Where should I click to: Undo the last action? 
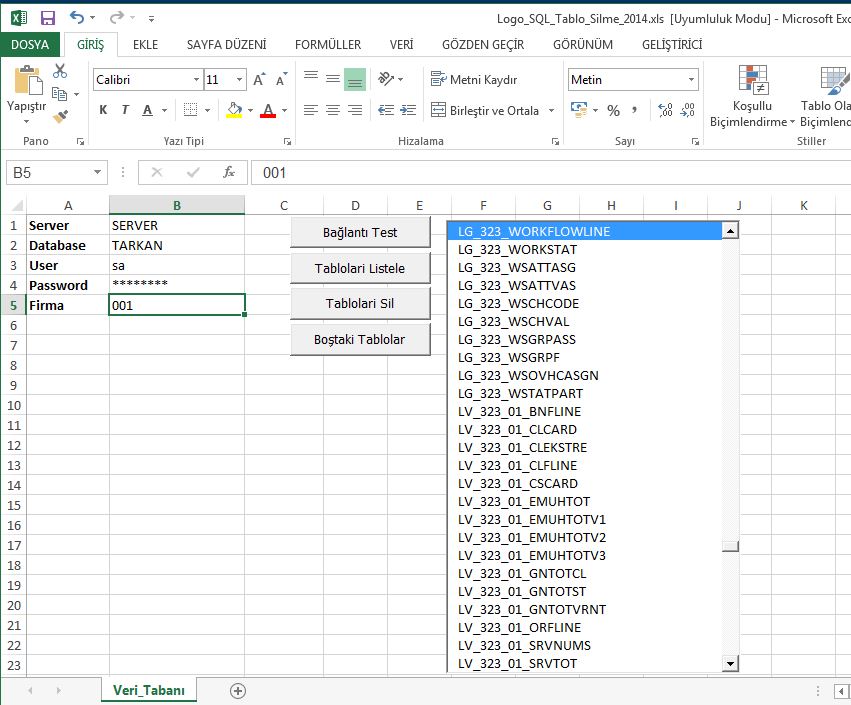[77, 18]
